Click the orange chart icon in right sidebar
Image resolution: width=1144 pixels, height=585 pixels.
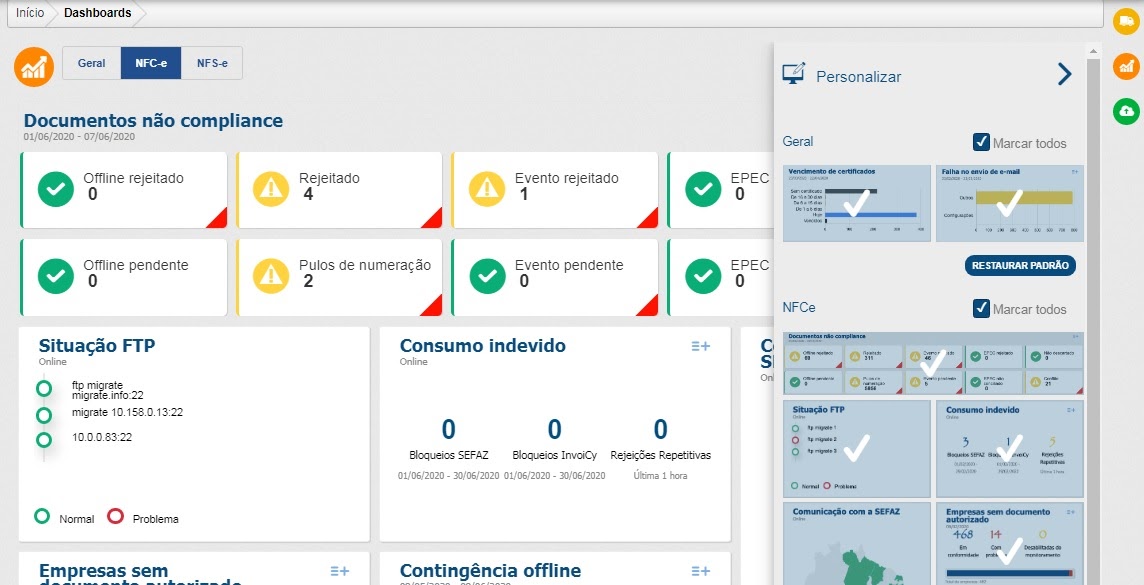pos(1126,66)
